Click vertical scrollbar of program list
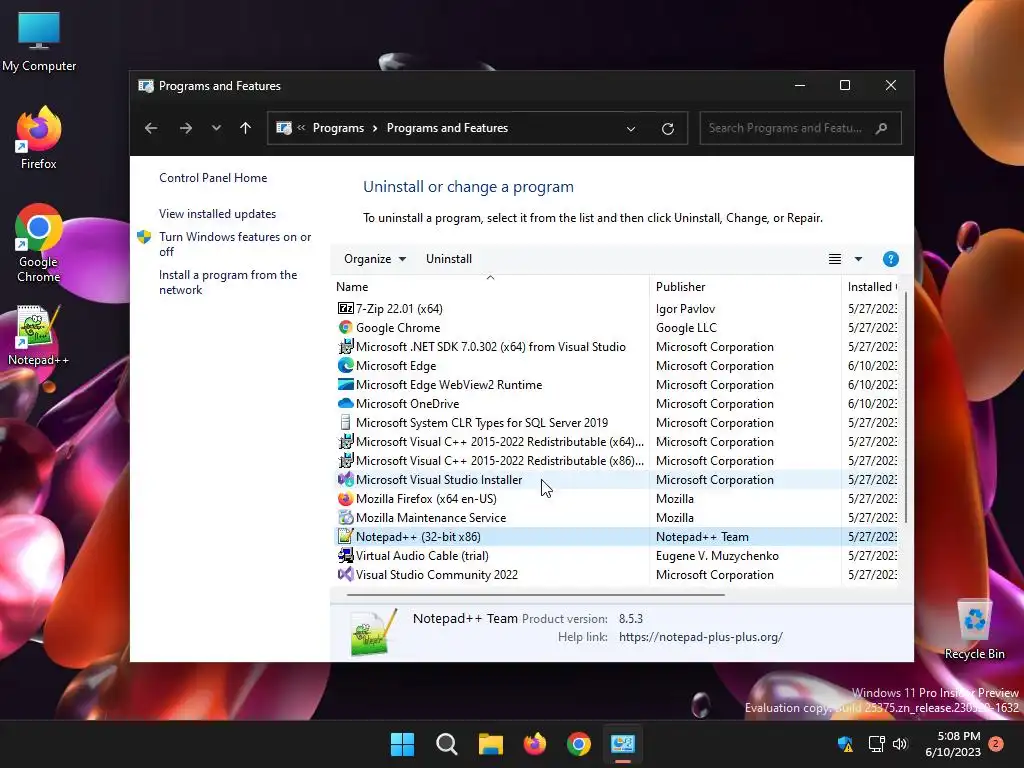Image resolution: width=1024 pixels, height=768 pixels. coord(905,408)
